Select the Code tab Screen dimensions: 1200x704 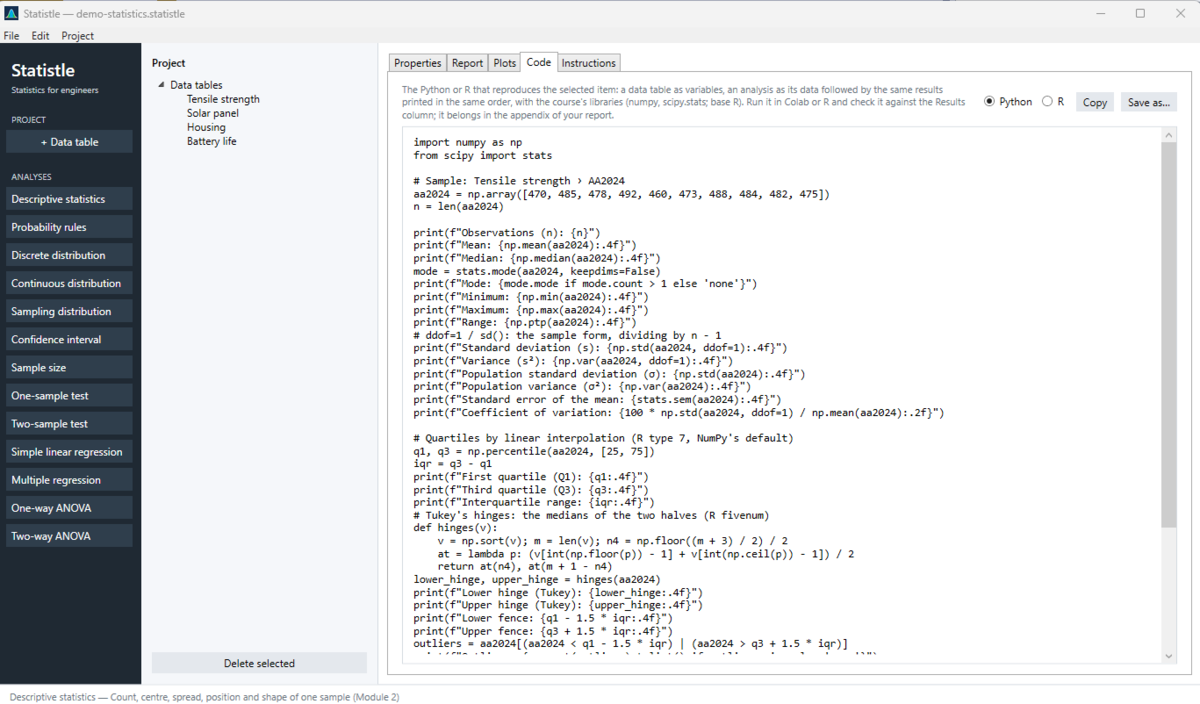538,62
